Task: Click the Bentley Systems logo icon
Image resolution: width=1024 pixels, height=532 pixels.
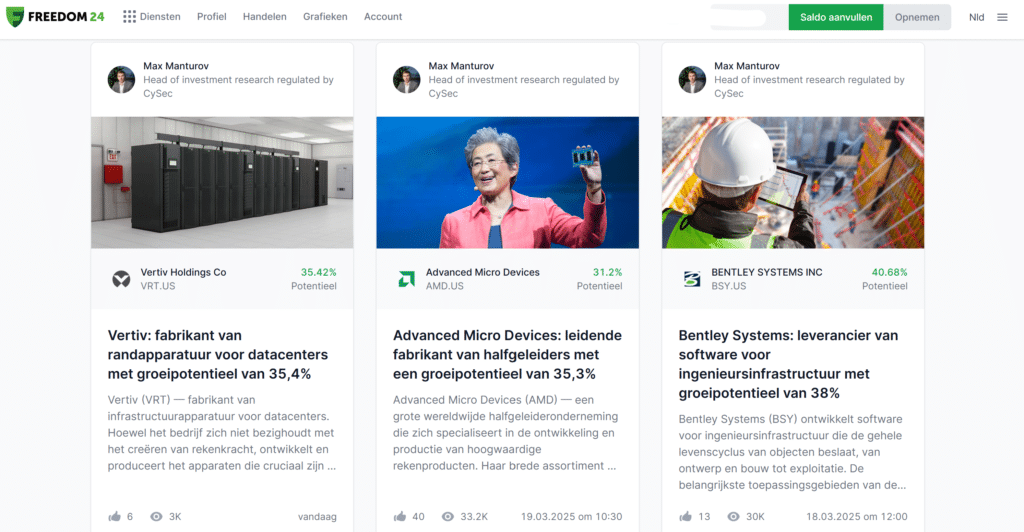Action: [692, 279]
